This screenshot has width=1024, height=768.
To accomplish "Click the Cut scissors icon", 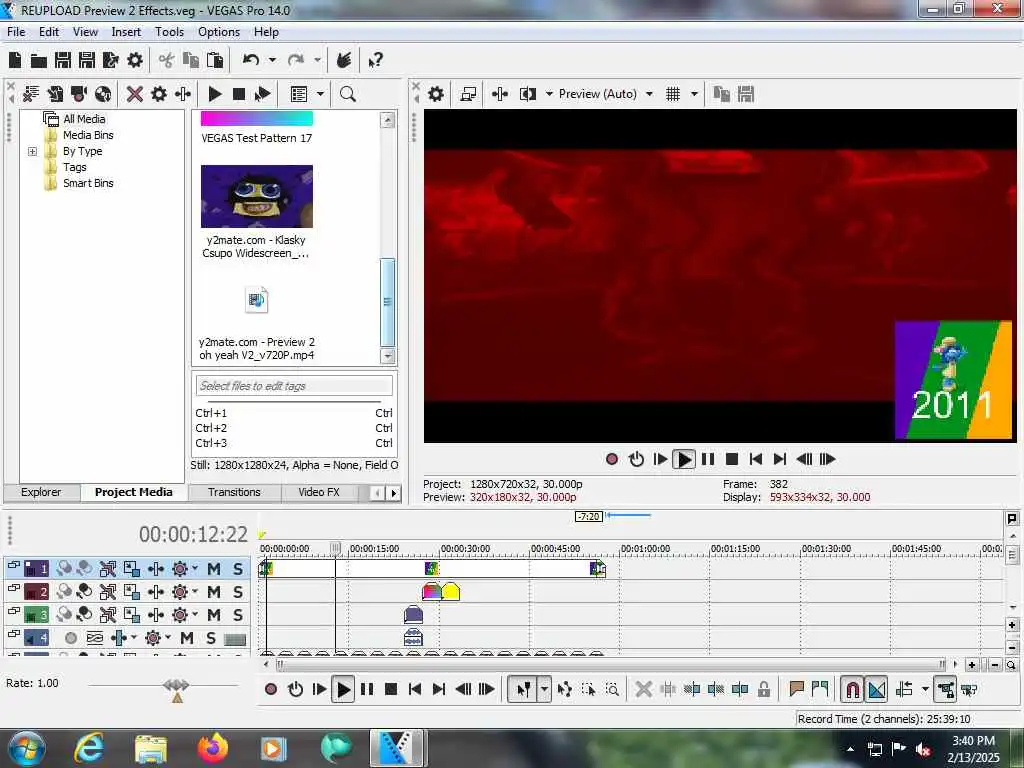I will (x=167, y=61).
